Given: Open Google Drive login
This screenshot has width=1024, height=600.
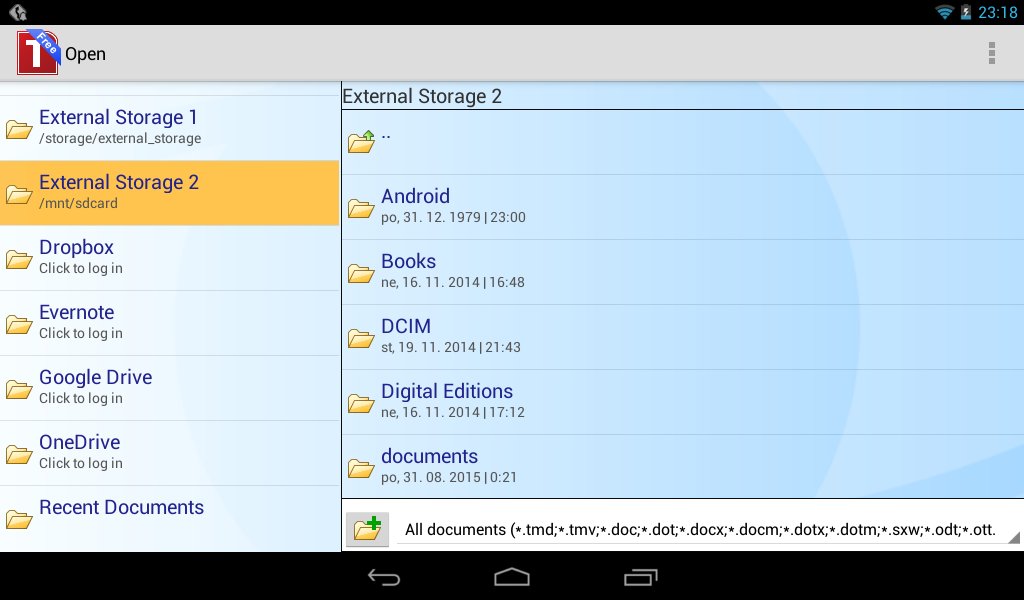Looking at the screenshot, I should pyautogui.click(x=170, y=388).
